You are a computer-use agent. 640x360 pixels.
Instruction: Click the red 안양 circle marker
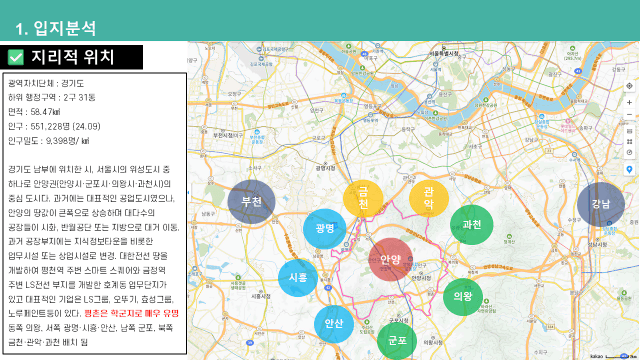(x=391, y=260)
